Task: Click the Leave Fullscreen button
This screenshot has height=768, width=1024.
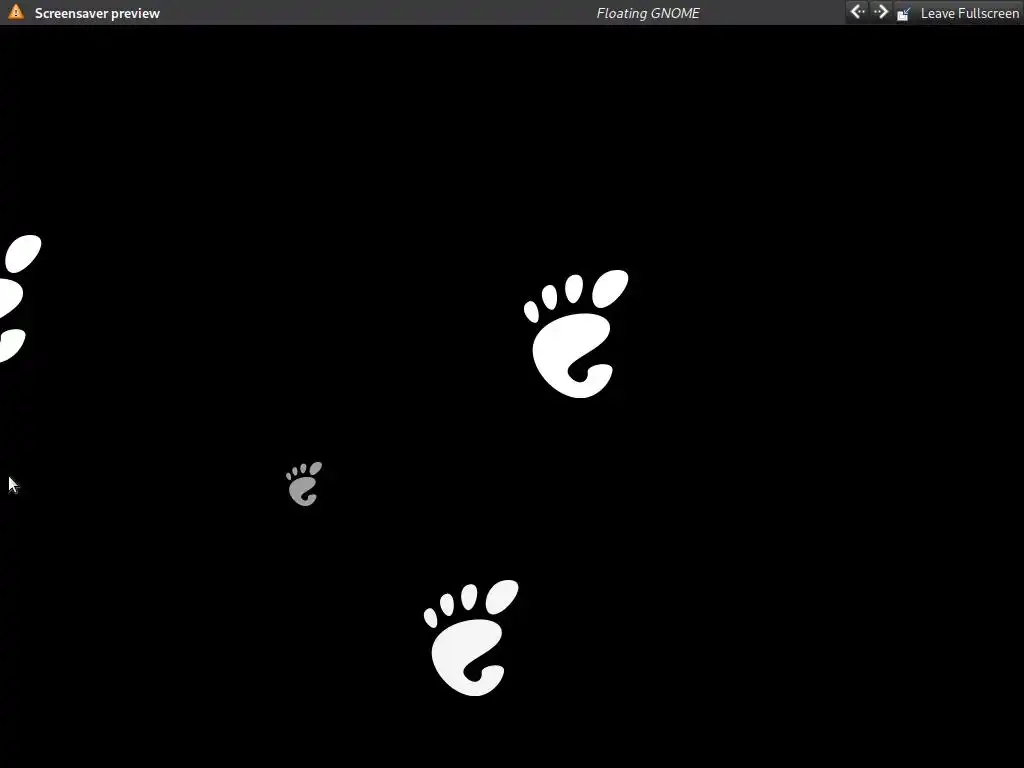Action: pyautogui.click(x=957, y=13)
